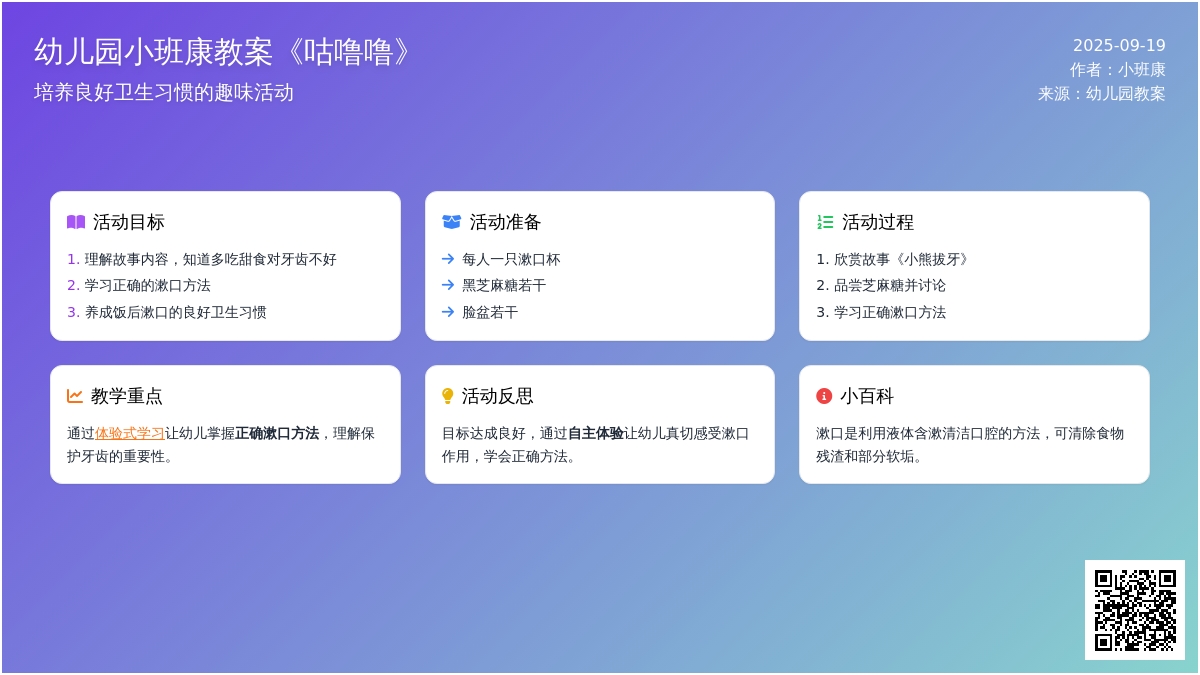
Task: Click the author text 作者：小班康
Action: 1117,69
